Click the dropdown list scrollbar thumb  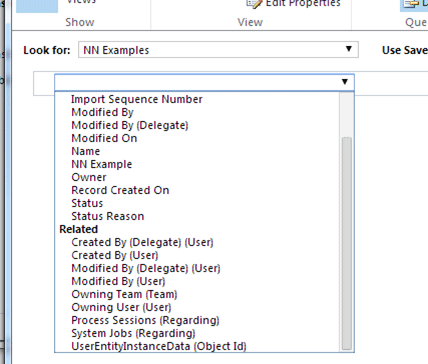pyautogui.click(x=347, y=243)
